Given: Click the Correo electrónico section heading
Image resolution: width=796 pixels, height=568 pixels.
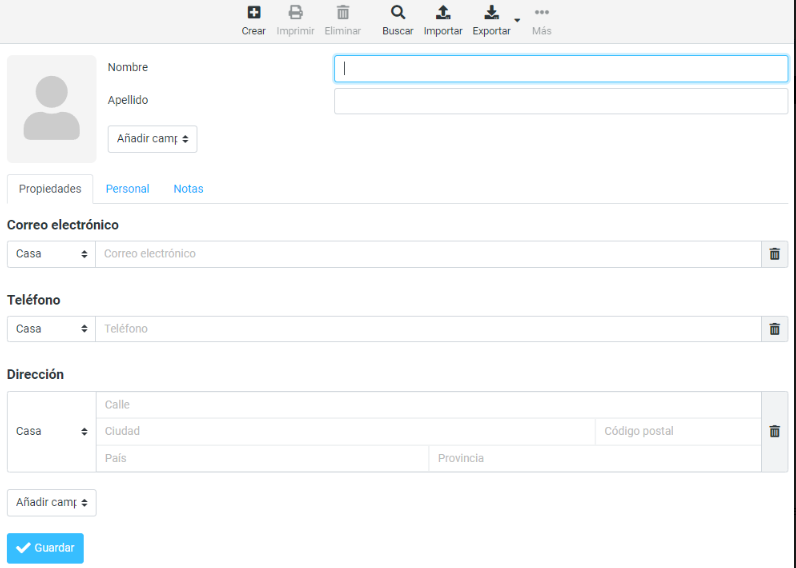Looking at the screenshot, I should click(63, 225).
